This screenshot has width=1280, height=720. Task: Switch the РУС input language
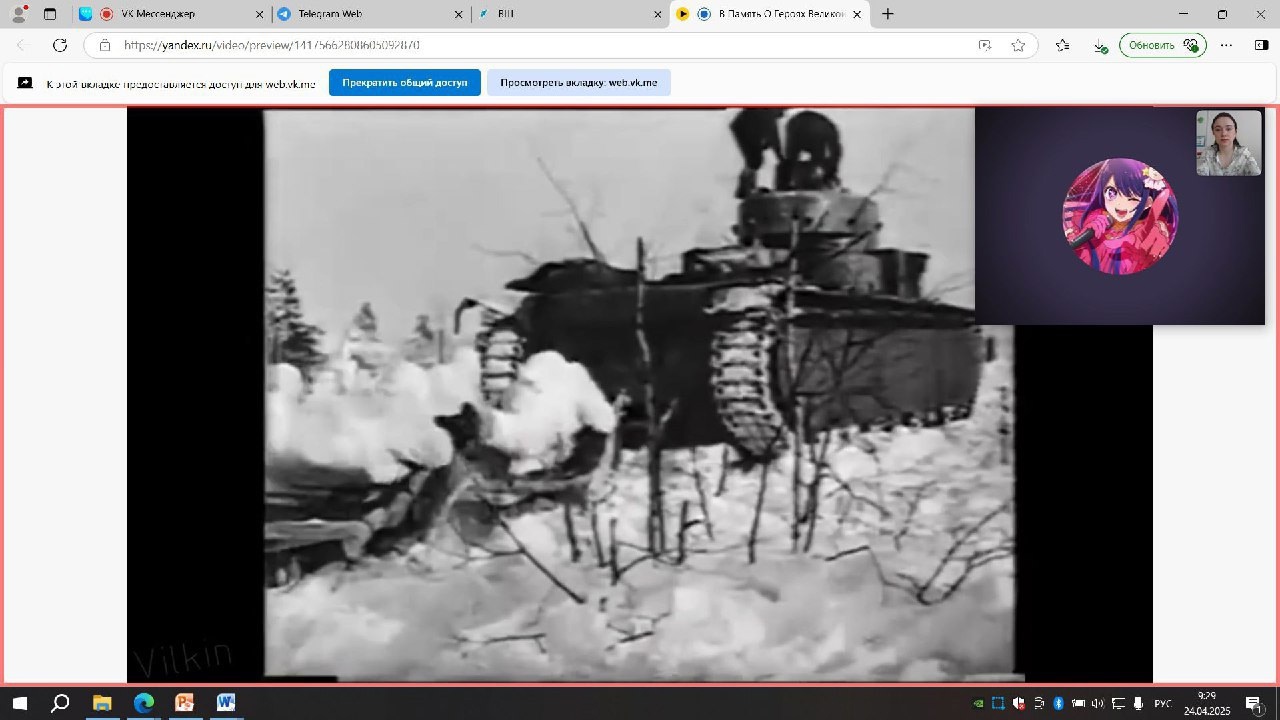tap(1163, 703)
